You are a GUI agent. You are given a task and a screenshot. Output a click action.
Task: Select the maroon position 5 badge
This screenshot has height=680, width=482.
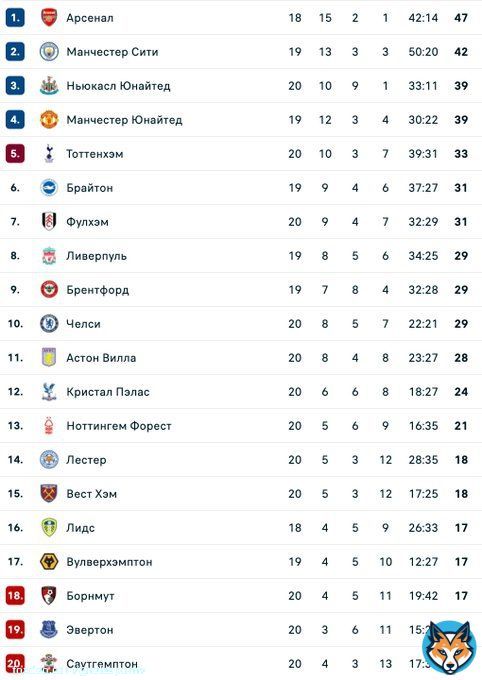(15, 154)
